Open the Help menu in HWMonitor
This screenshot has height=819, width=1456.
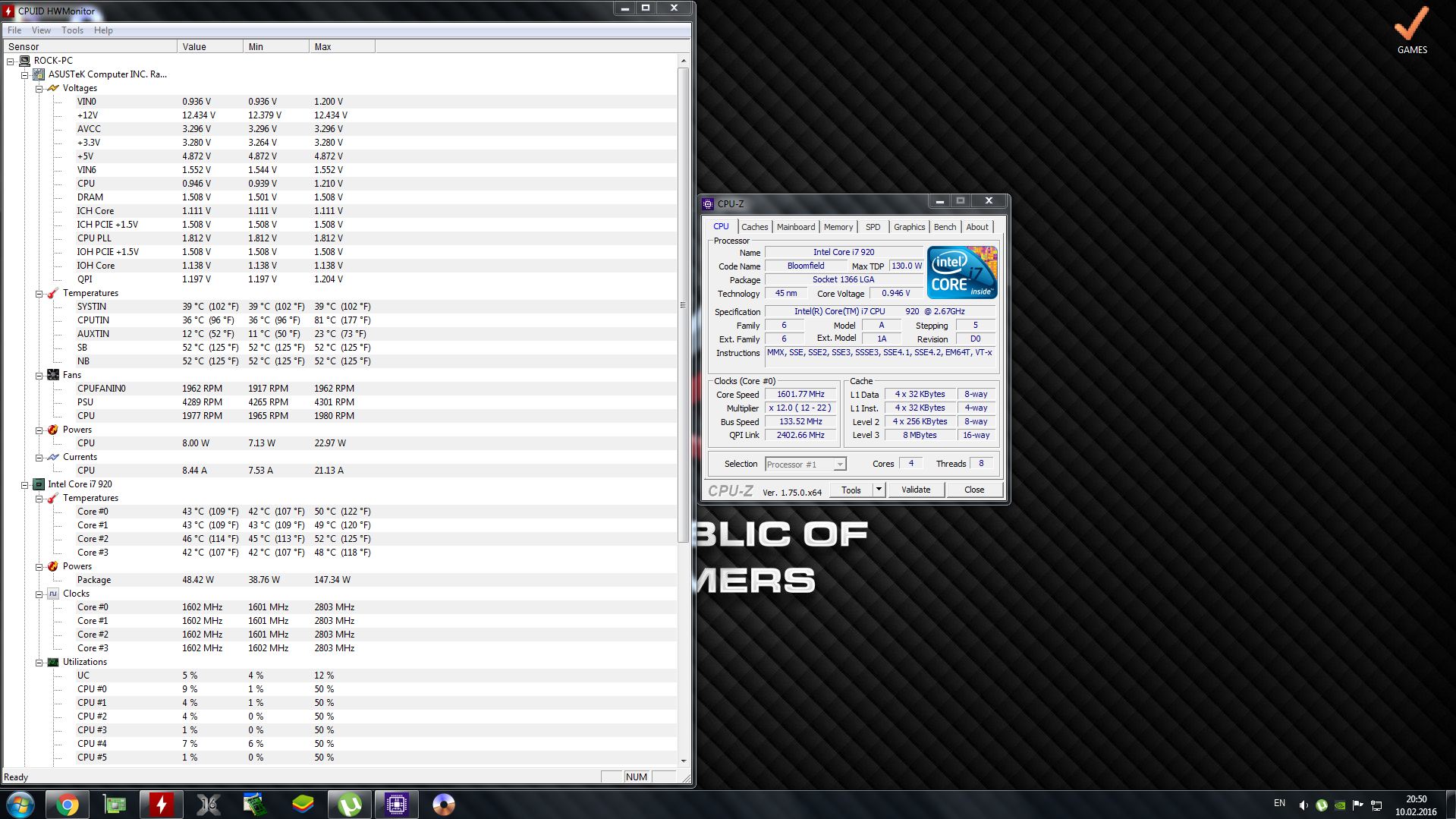(x=103, y=30)
